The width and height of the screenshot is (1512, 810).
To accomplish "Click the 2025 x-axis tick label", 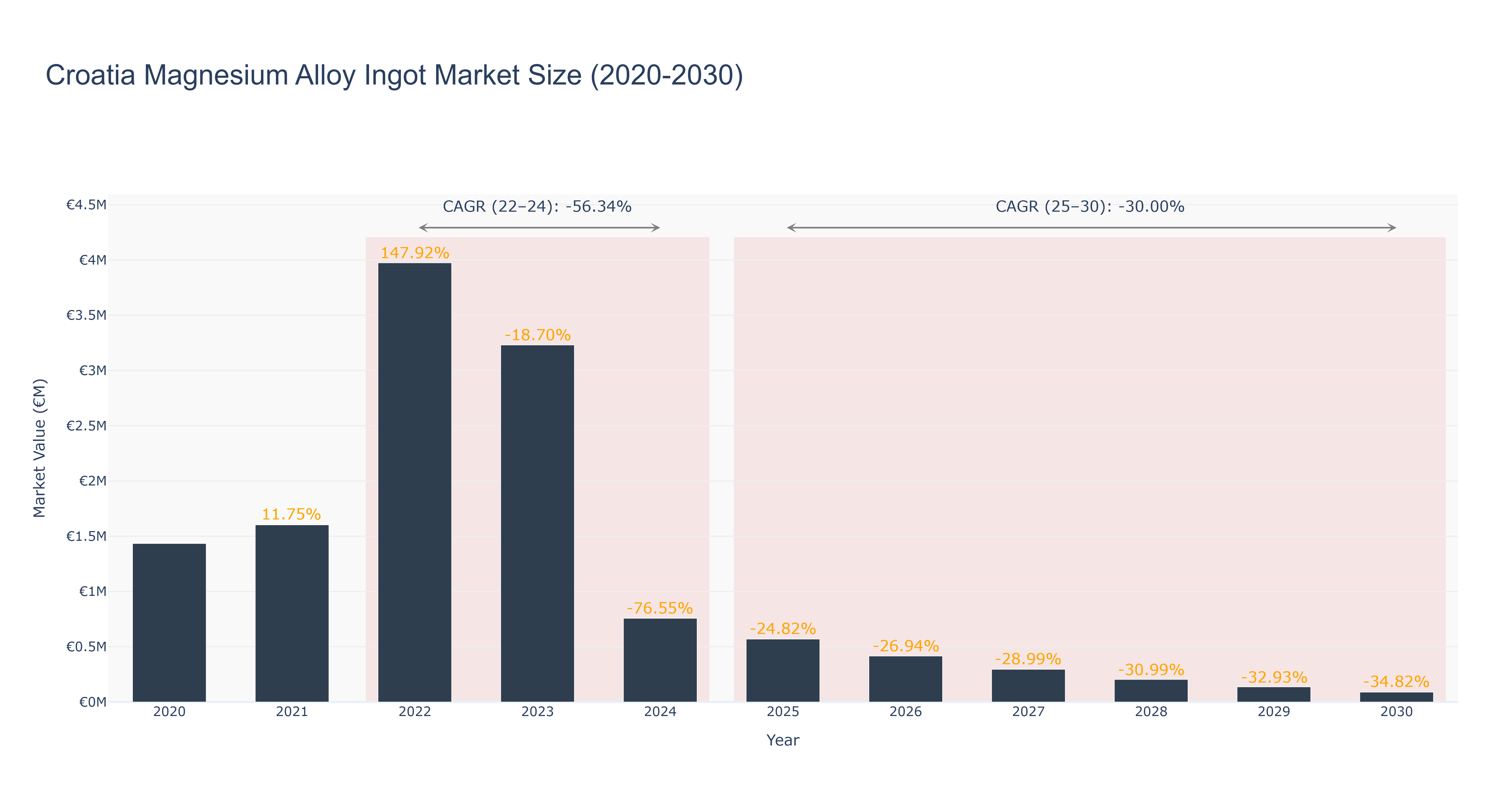I will tap(782, 712).
